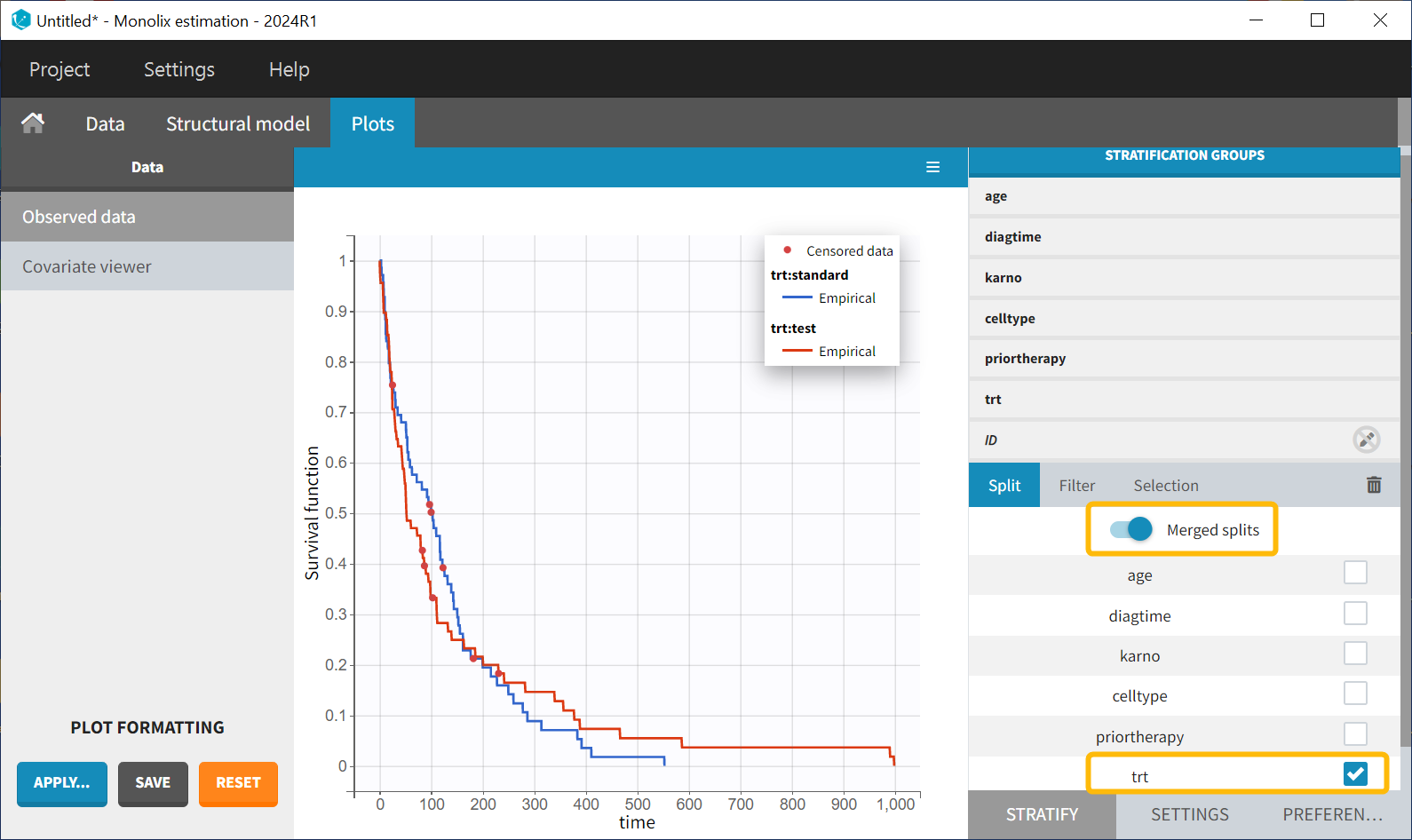Toggle the Merged splits switch
1412x840 pixels.
(x=1131, y=530)
